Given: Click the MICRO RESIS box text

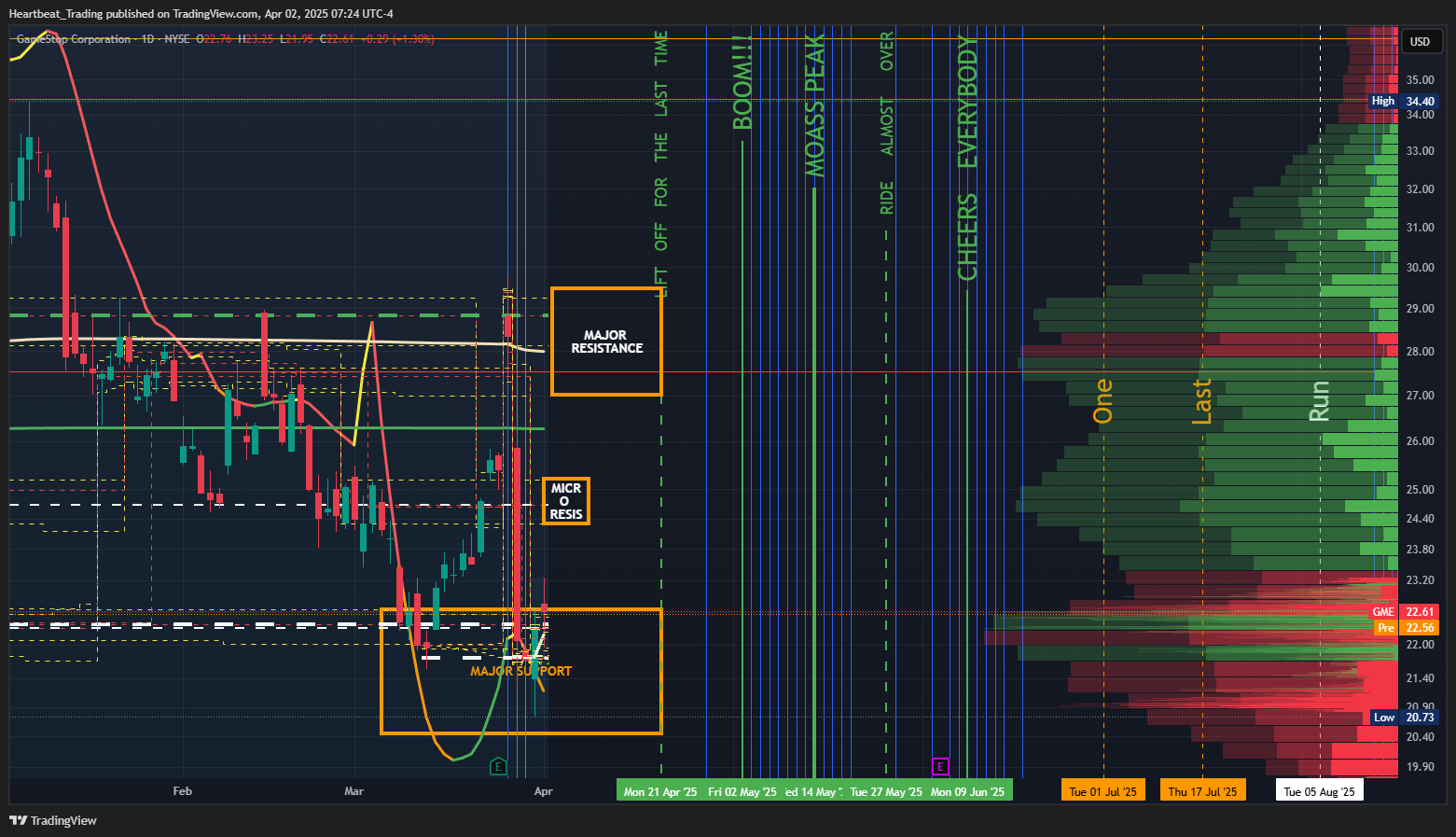Looking at the screenshot, I should click(x=565, y=501).
